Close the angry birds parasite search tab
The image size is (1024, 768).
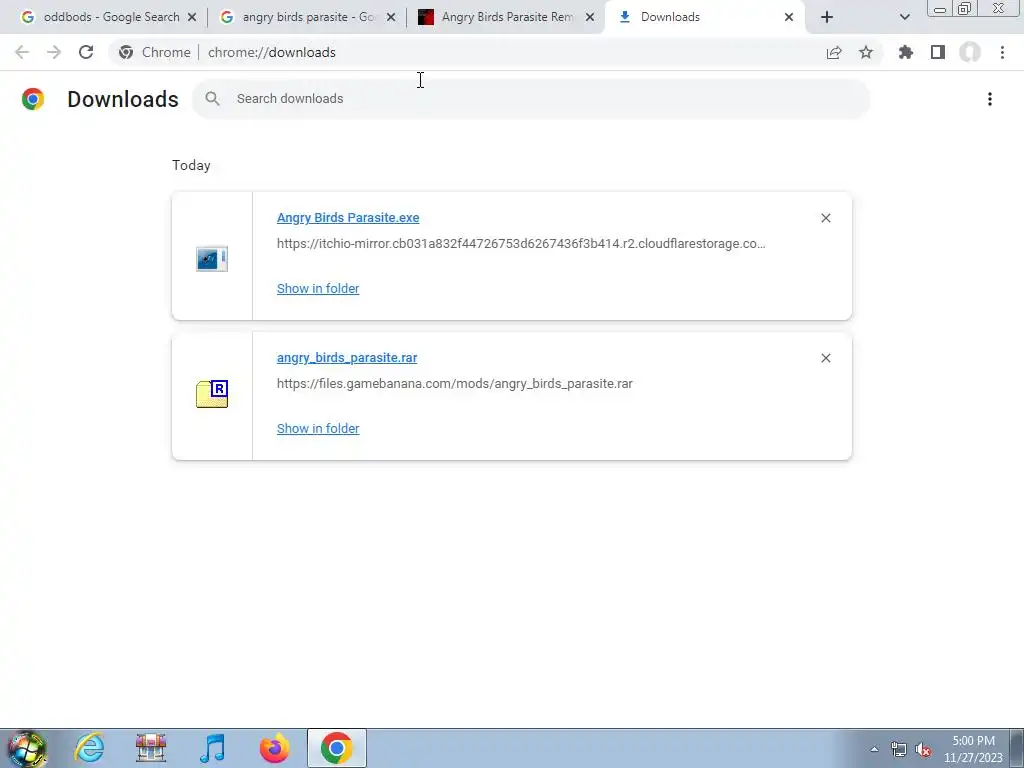(x=391, y=17)
